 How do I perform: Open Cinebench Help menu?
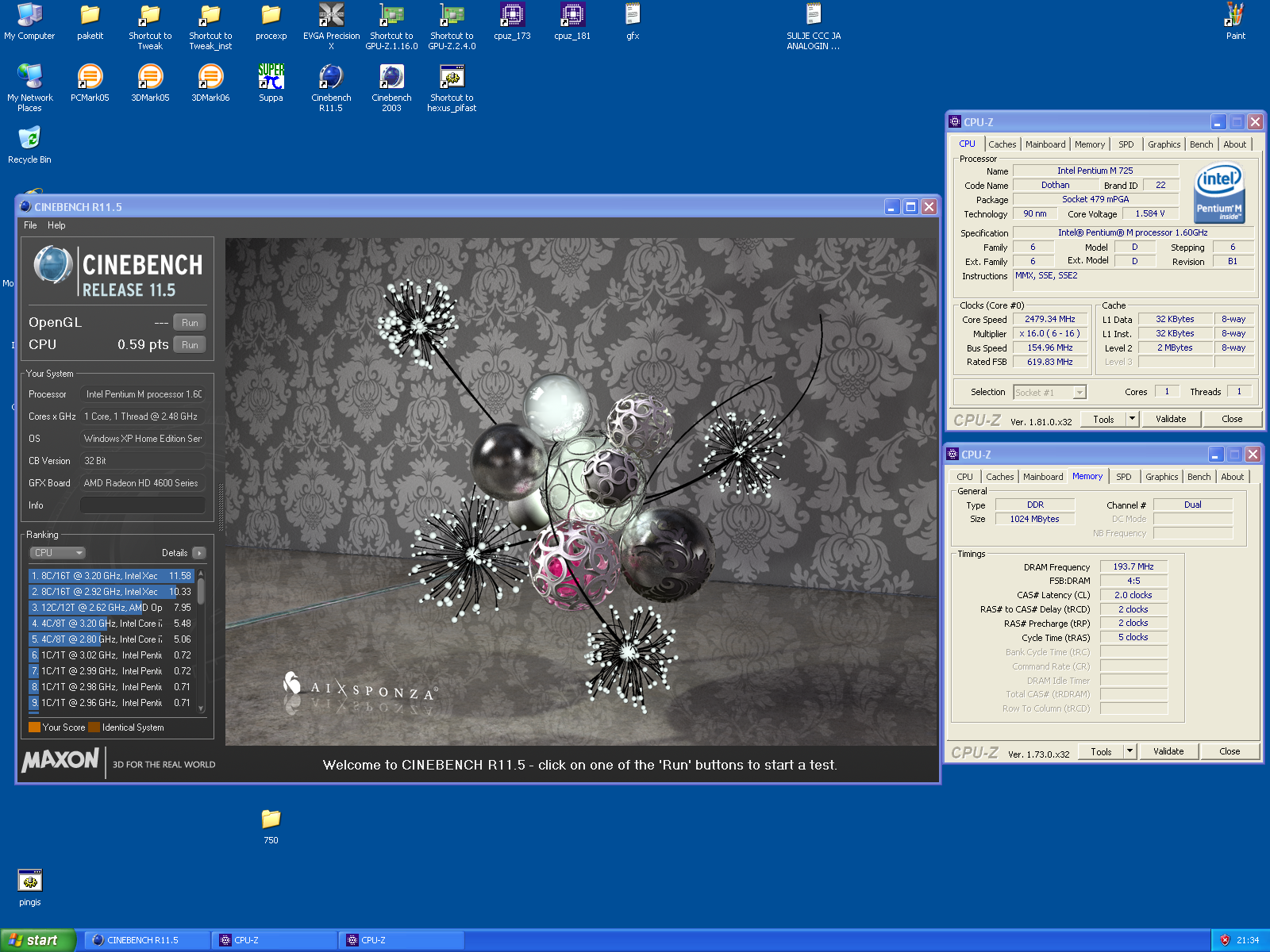click(x=56, y=225)
